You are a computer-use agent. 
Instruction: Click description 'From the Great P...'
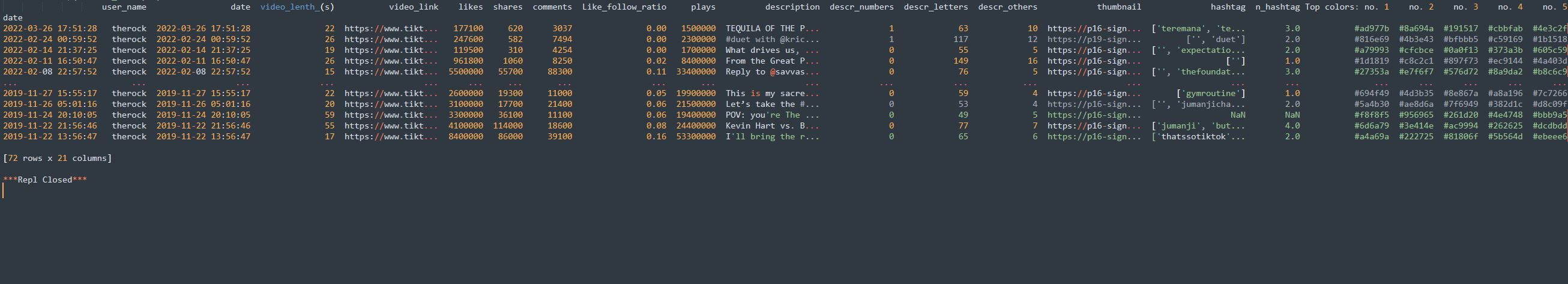coord(773,61)
